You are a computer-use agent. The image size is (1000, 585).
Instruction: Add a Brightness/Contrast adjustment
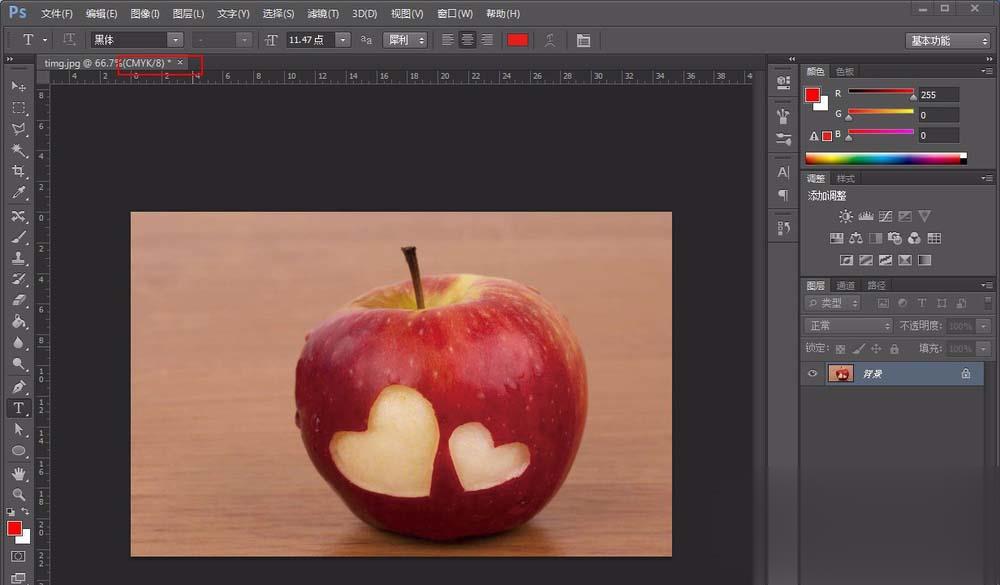pos(846,216)
